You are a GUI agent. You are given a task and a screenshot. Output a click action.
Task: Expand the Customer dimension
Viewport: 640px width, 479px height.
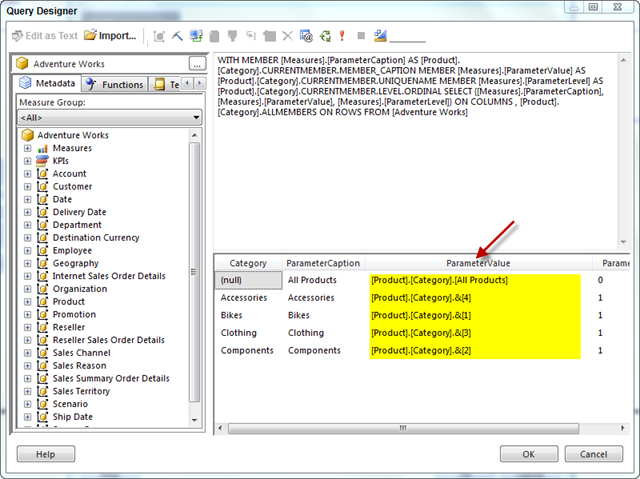pyautogui.click(x=27, y=186)
